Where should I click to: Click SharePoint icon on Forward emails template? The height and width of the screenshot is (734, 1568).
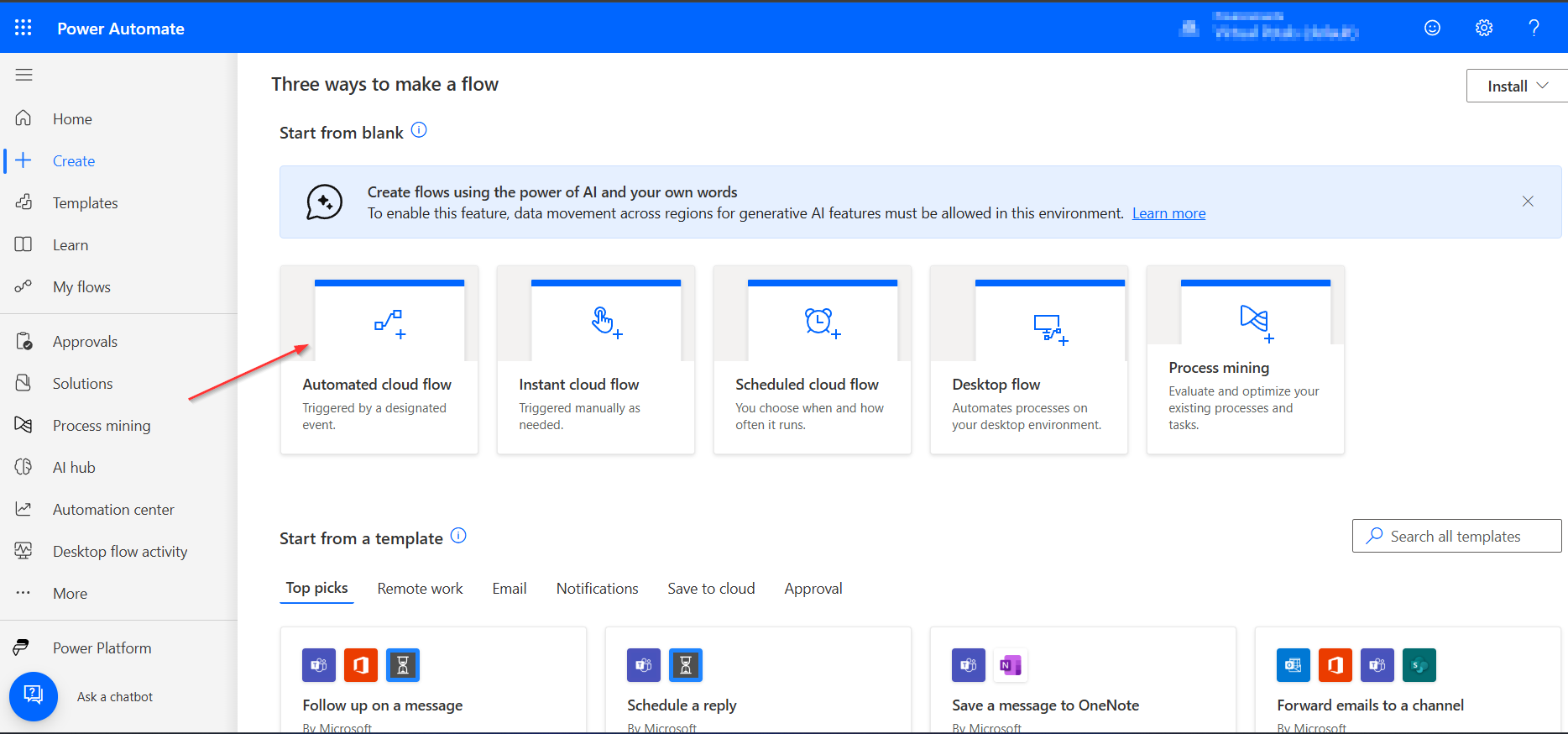coord(1419,665)
